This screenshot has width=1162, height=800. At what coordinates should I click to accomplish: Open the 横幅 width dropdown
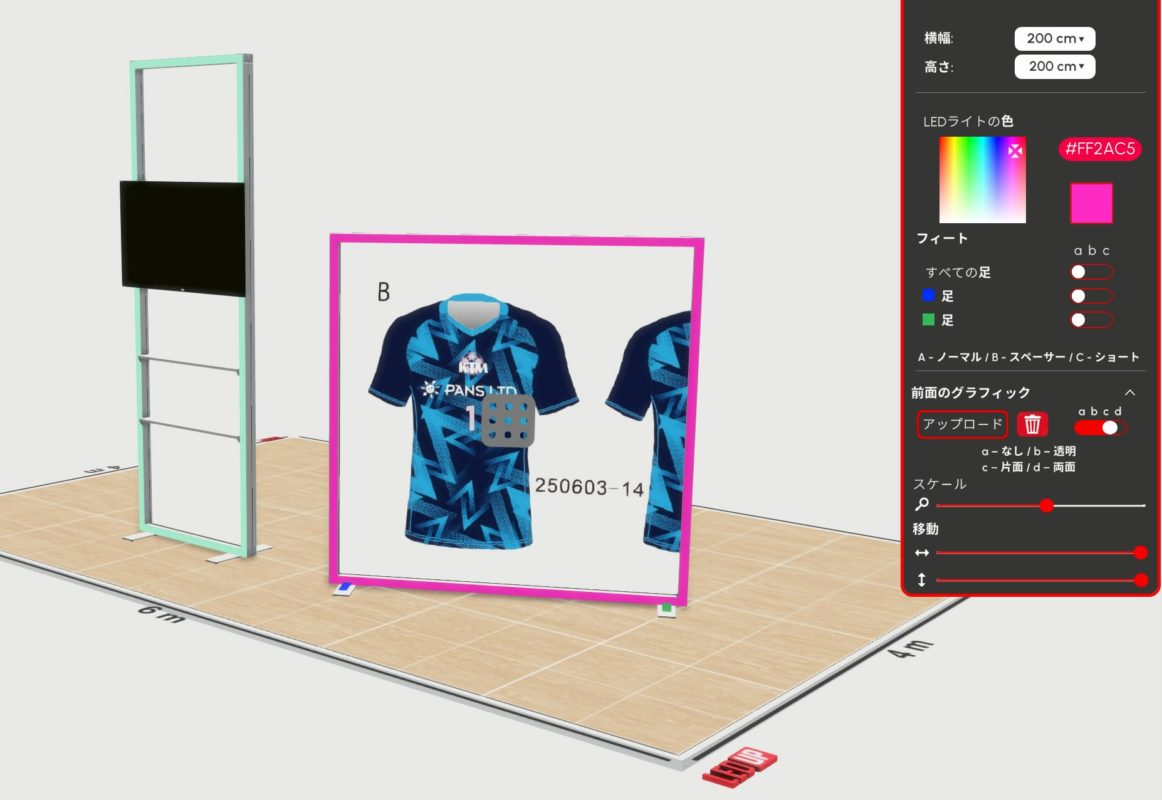point(1055,39)
